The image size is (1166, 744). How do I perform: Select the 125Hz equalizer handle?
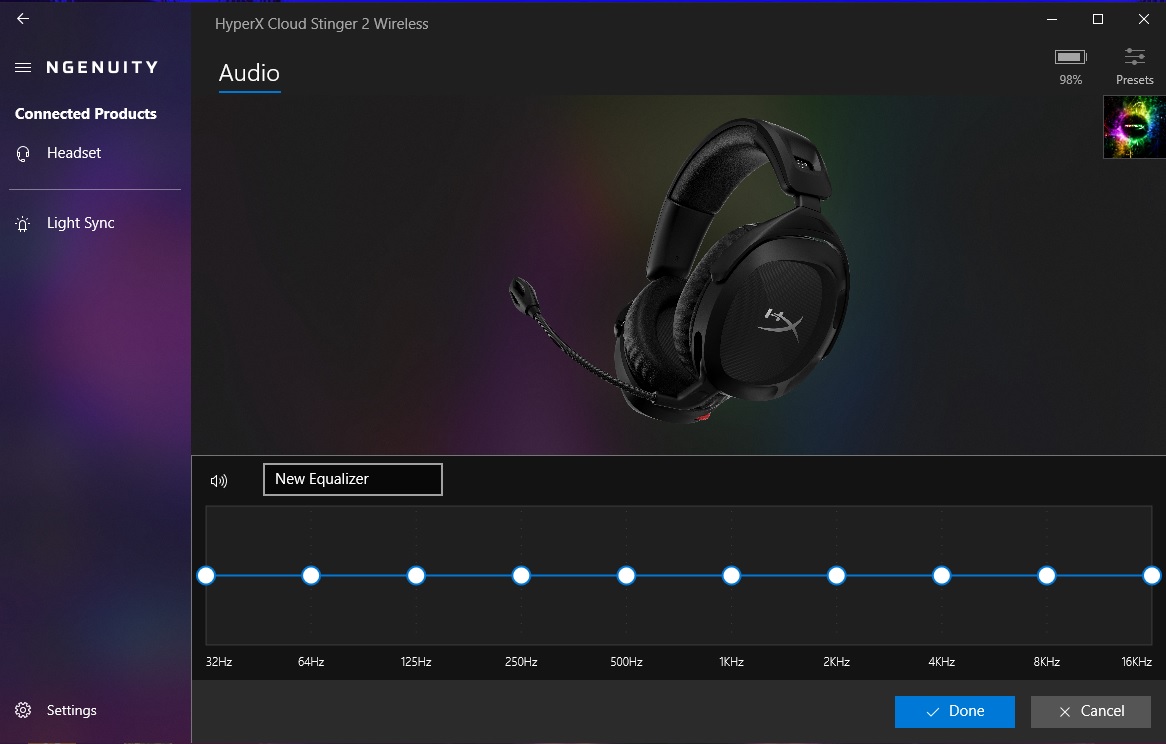click(416, 575)
